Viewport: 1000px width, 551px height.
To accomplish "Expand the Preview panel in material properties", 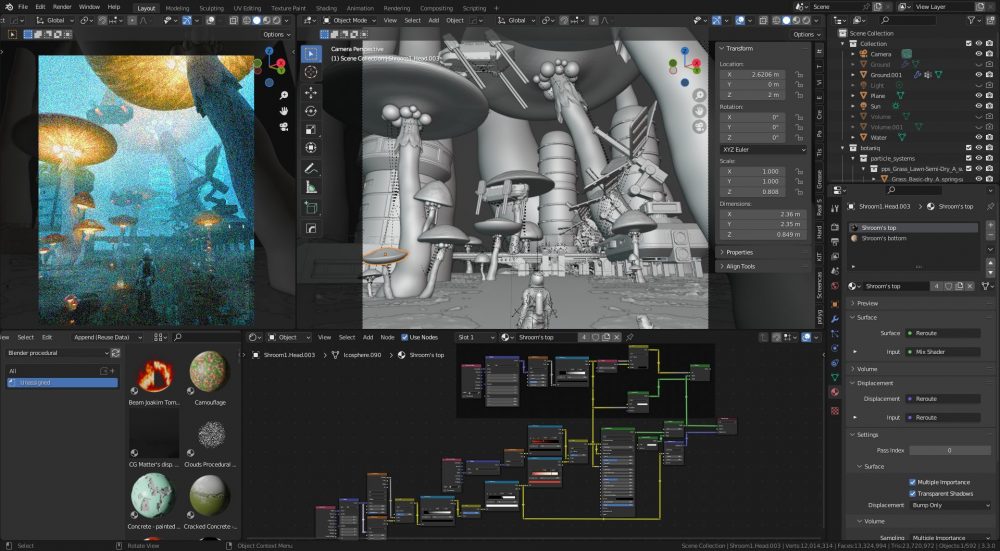I will pos(922,304).
